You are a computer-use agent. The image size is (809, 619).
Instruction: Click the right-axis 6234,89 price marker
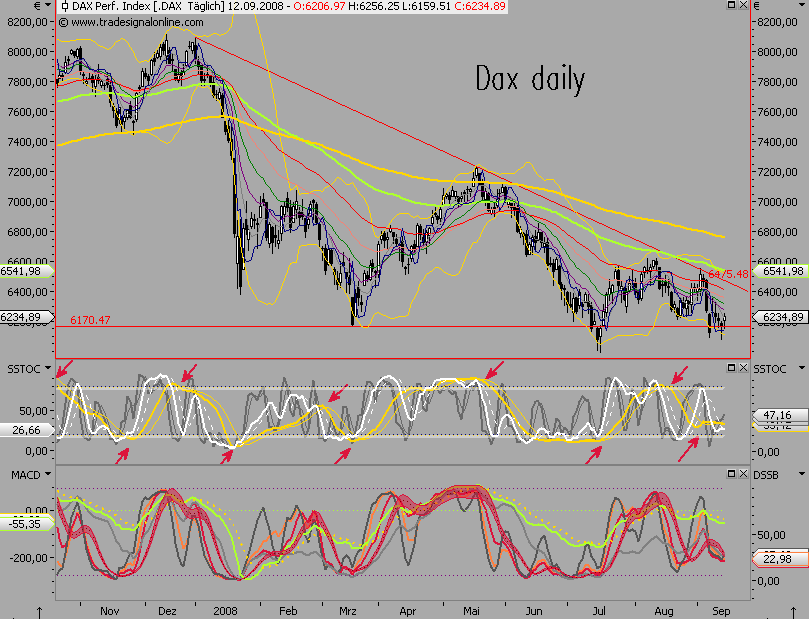[x=781, y=317]
